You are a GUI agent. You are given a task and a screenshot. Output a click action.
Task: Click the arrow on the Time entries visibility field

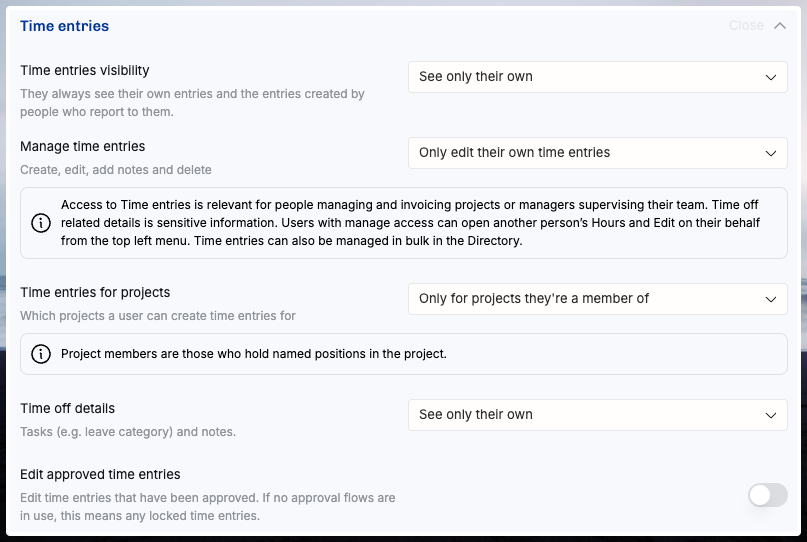coord(770,77)
